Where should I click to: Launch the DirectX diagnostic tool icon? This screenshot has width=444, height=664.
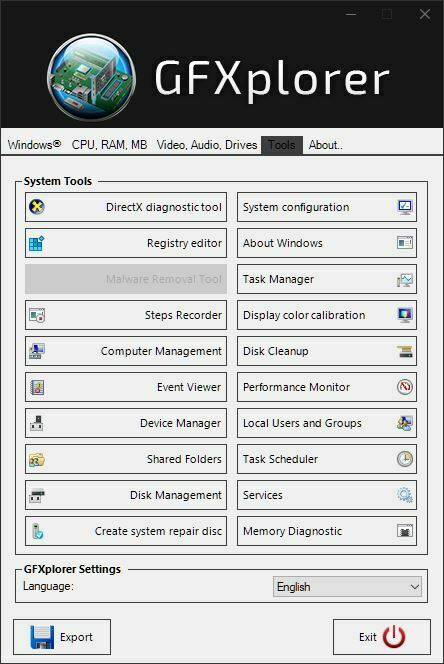37,207
